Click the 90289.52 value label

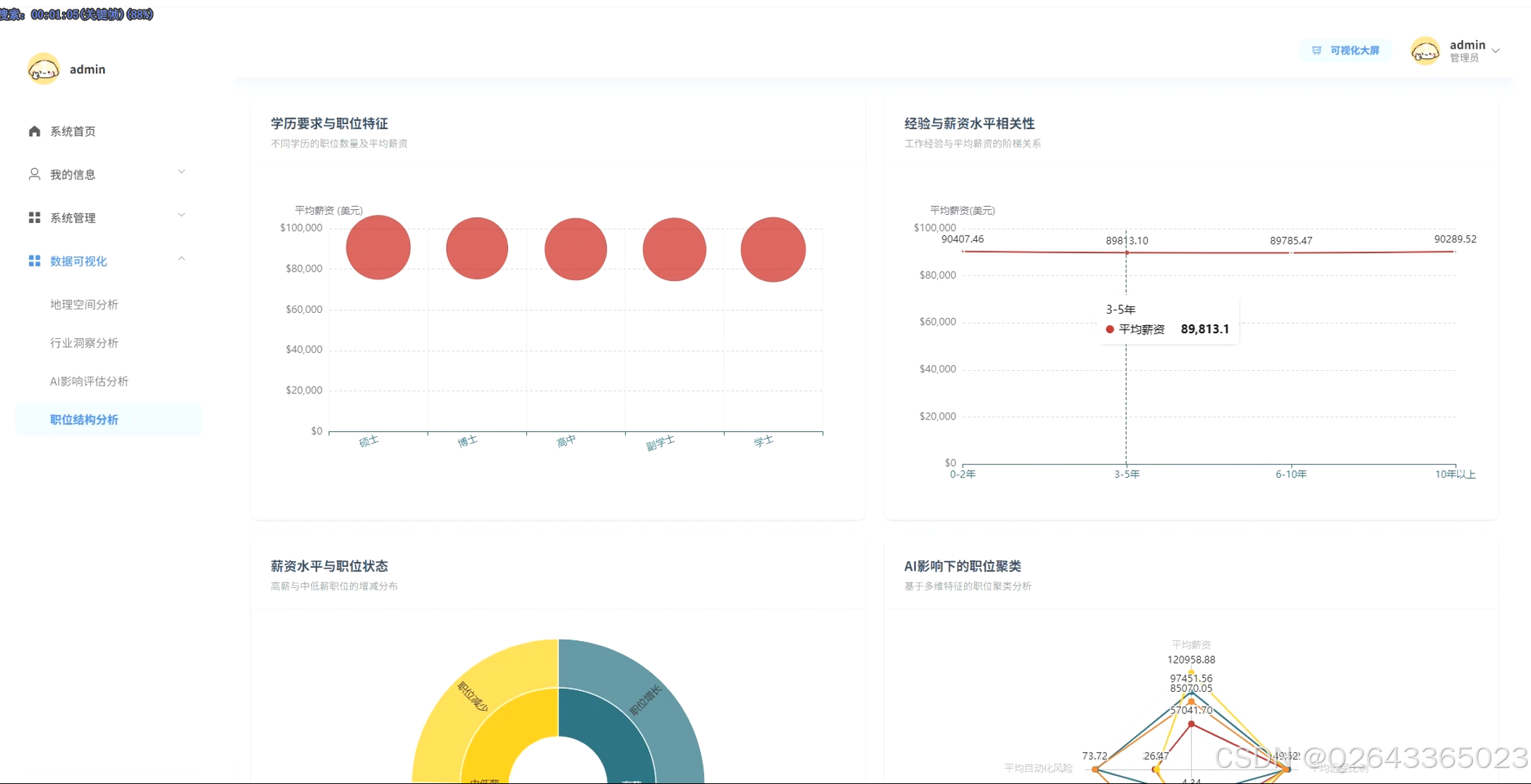pyautogui.click(x=1456, y=239)
